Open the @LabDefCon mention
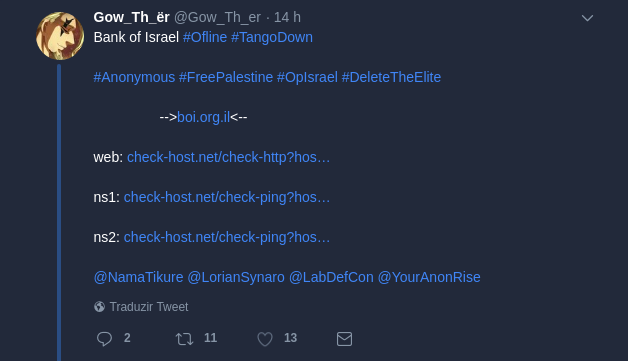Image resolution: width=628 pixels, height=361 pixels. pos(331,277)
